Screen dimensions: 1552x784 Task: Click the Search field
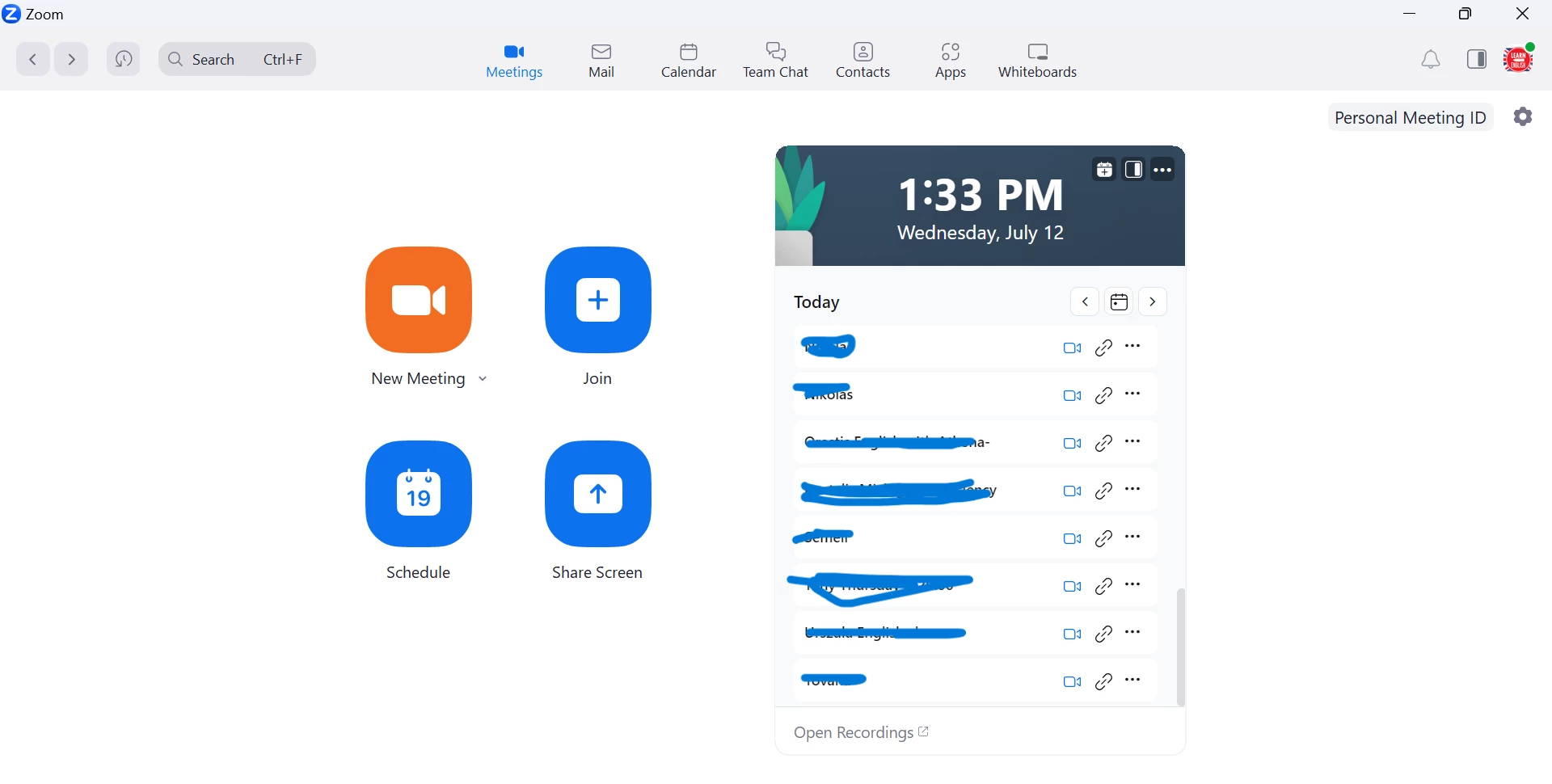[238, 60]
